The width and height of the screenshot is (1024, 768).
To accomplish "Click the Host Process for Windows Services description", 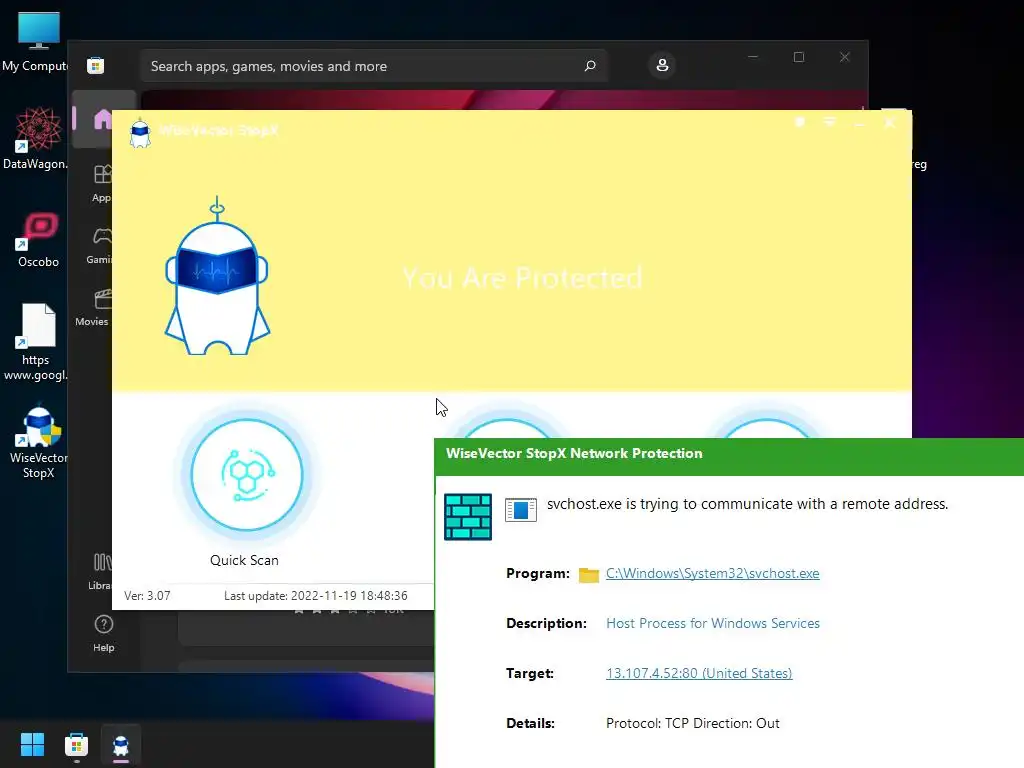I will coord(712,624).
